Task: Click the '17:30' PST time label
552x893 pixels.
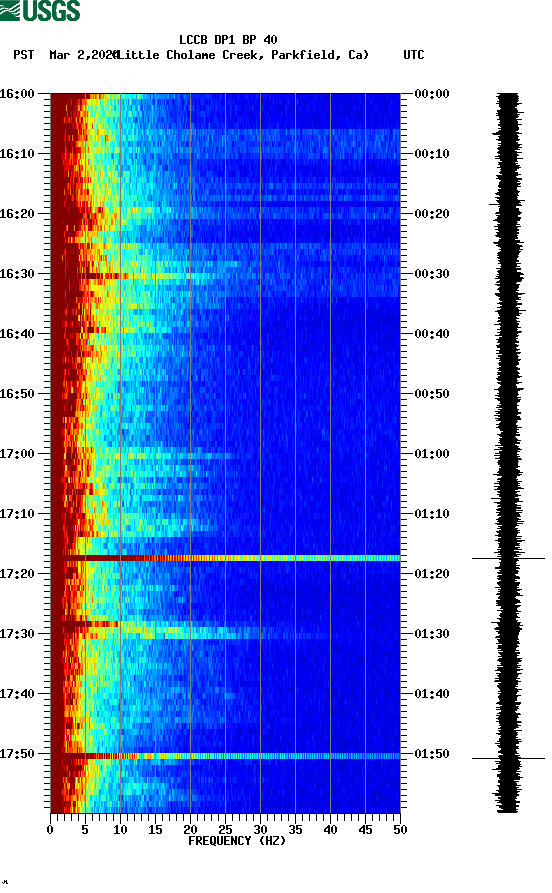Action: coord(17,634)
